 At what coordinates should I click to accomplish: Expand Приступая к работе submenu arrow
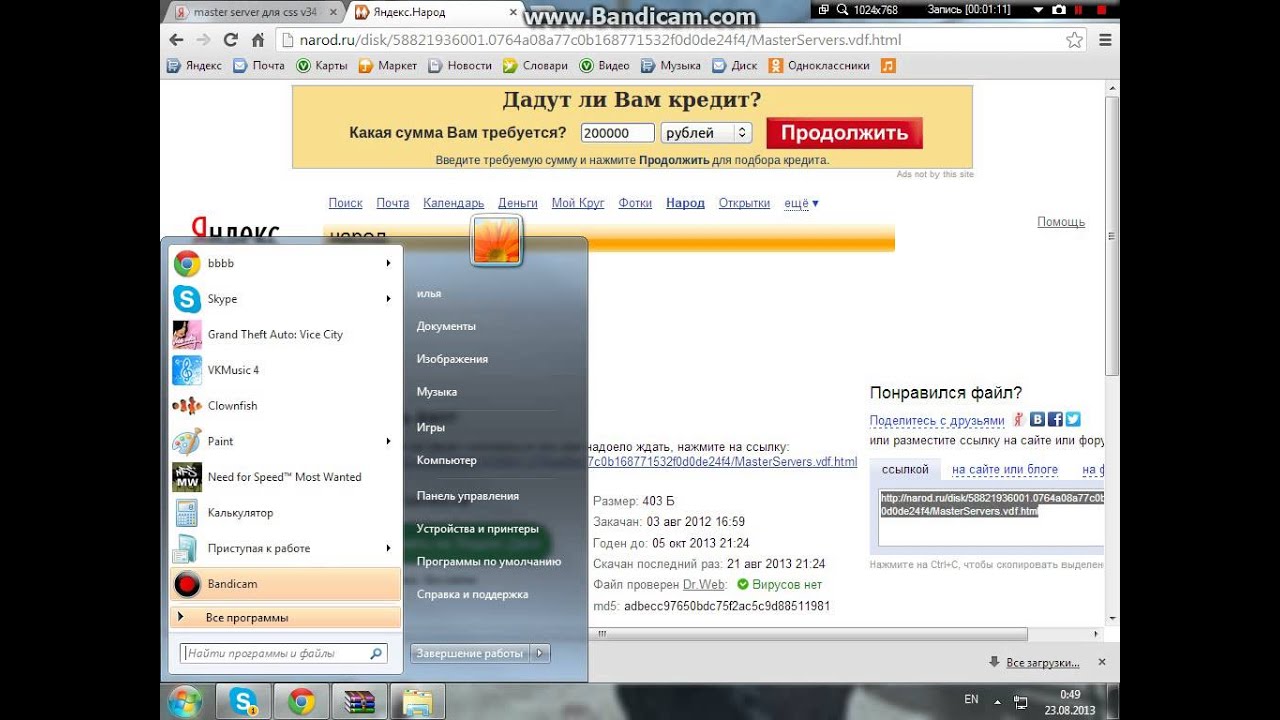(x=388, y=548)
